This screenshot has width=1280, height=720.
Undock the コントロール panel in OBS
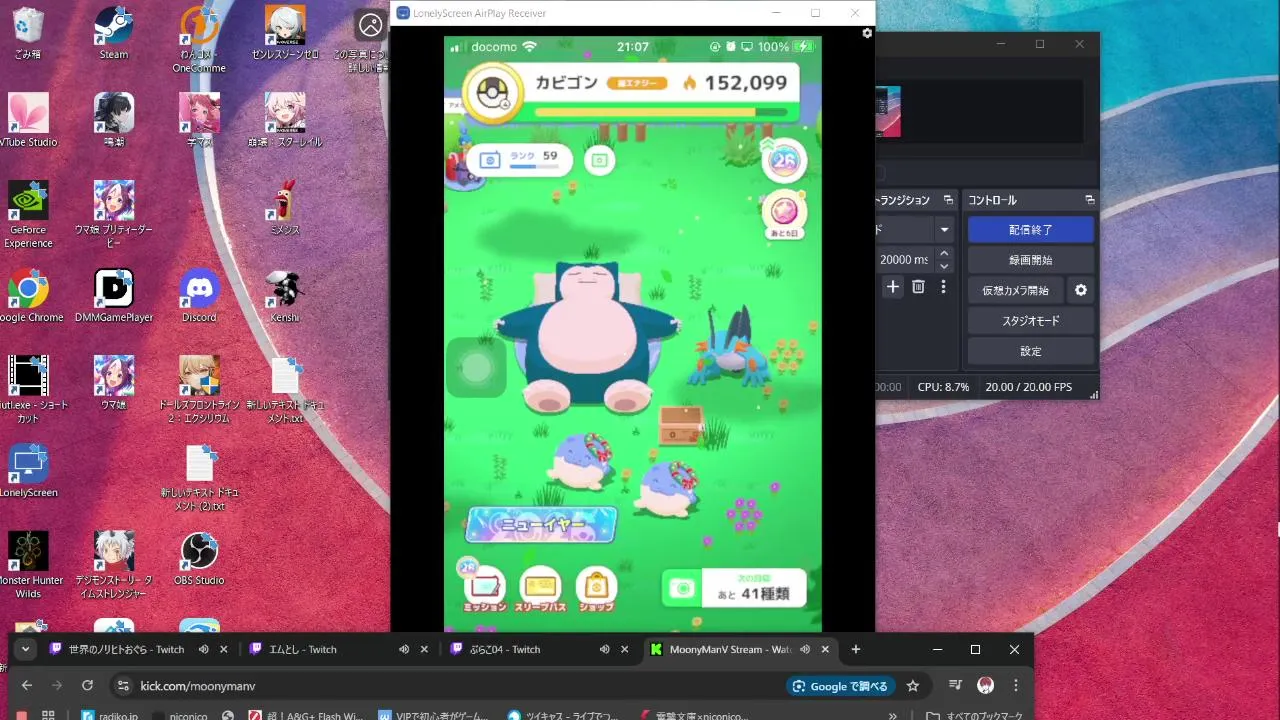(1088, 200)
